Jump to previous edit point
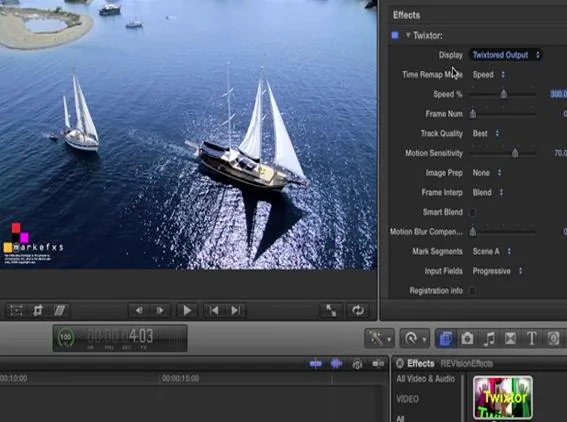The image size is (567, 422). click(x=214, y=310)
